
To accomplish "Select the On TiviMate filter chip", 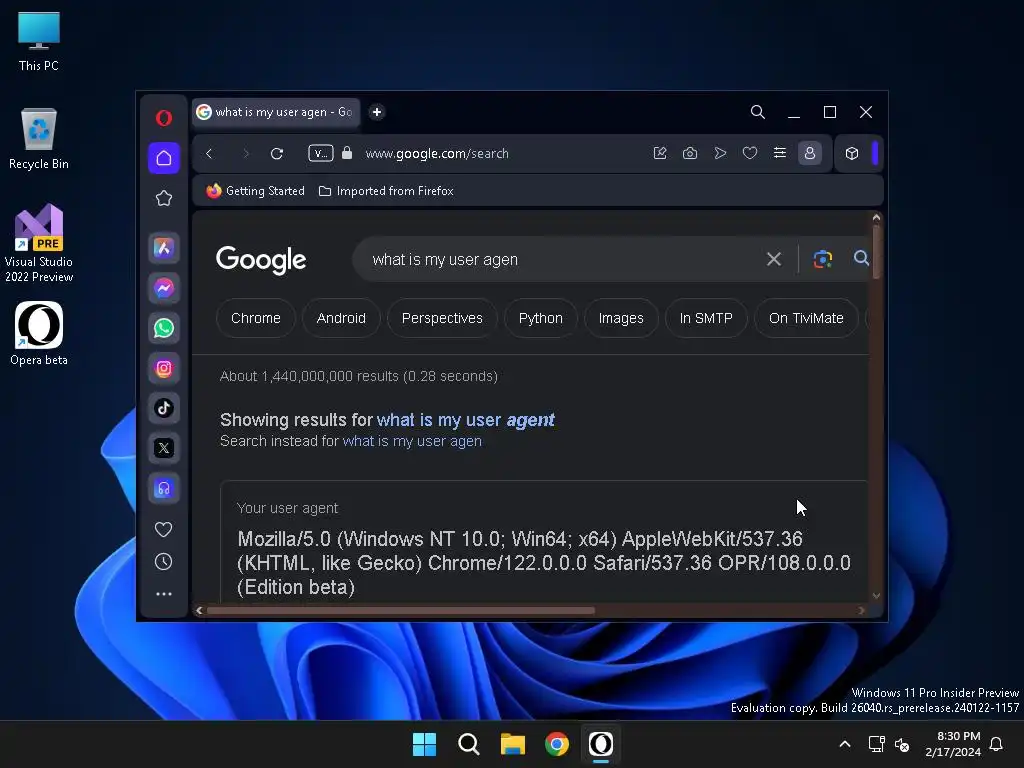I will coord(806,318).
